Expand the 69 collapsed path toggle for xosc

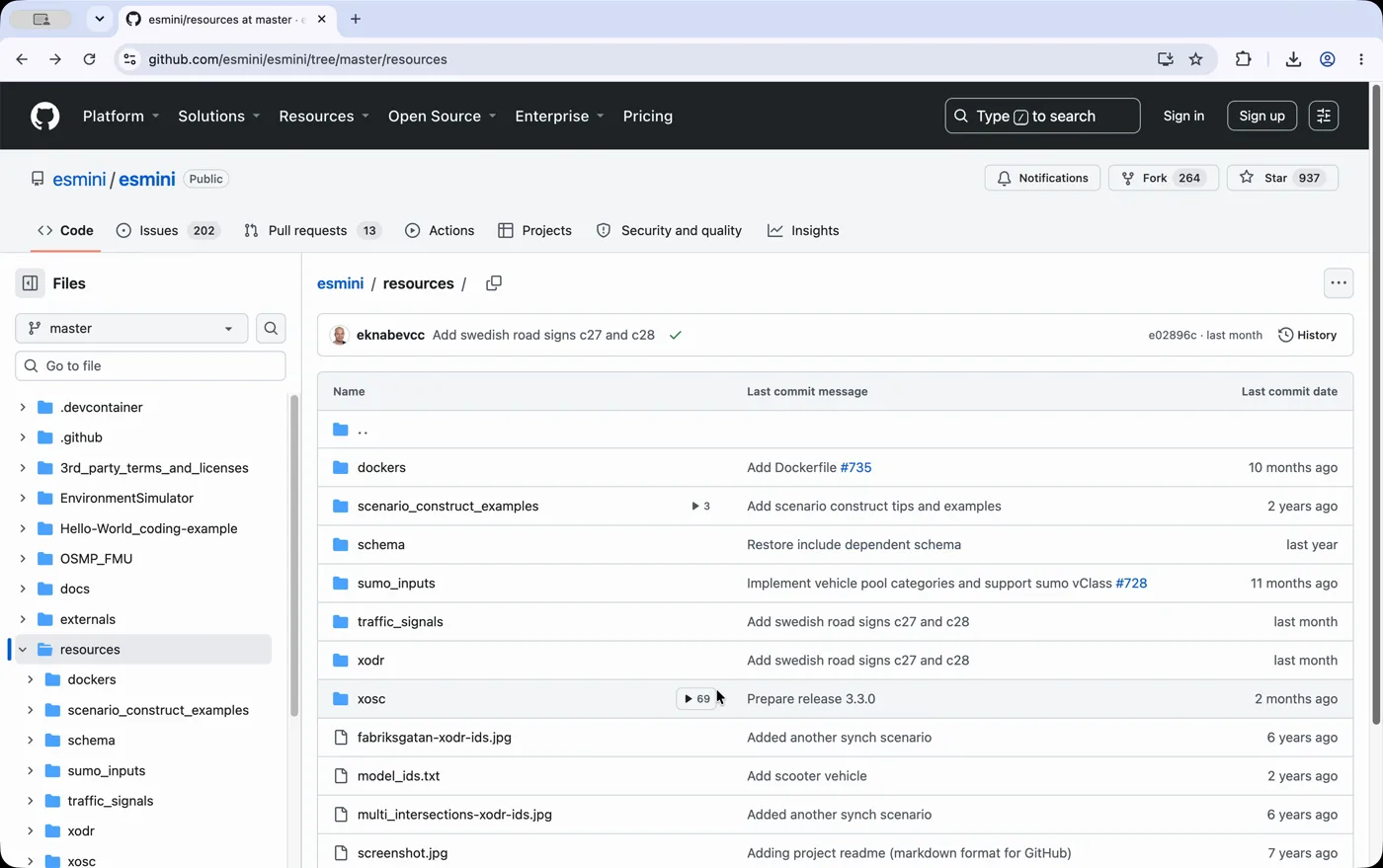point(696,699)
